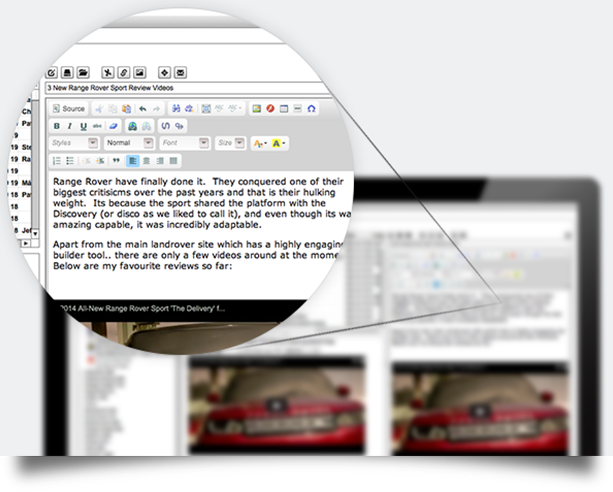Select right alignment
The image size is (613, 492).
tap(160, 161)
